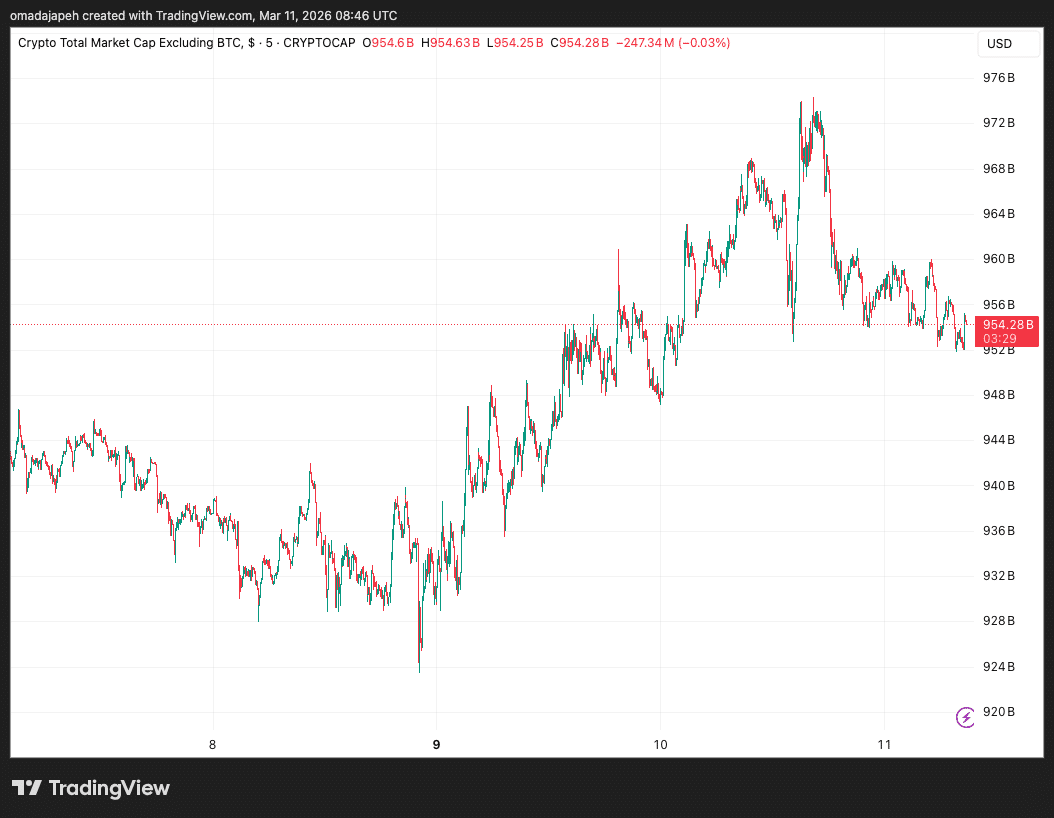1054x818 pixels.
Task: Click the low value L954.25 B
Action: click(515, 43)
